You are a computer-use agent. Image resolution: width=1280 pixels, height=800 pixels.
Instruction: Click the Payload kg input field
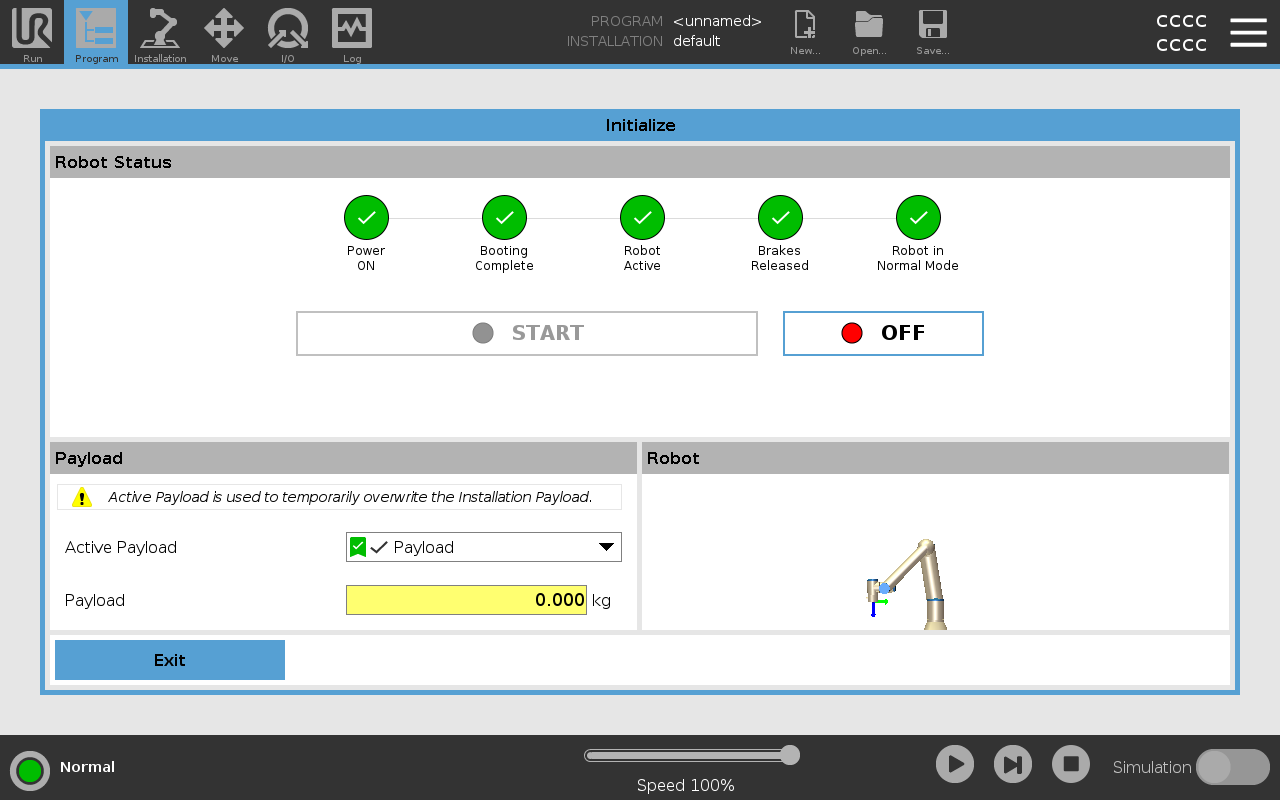(x=466, y=600)
